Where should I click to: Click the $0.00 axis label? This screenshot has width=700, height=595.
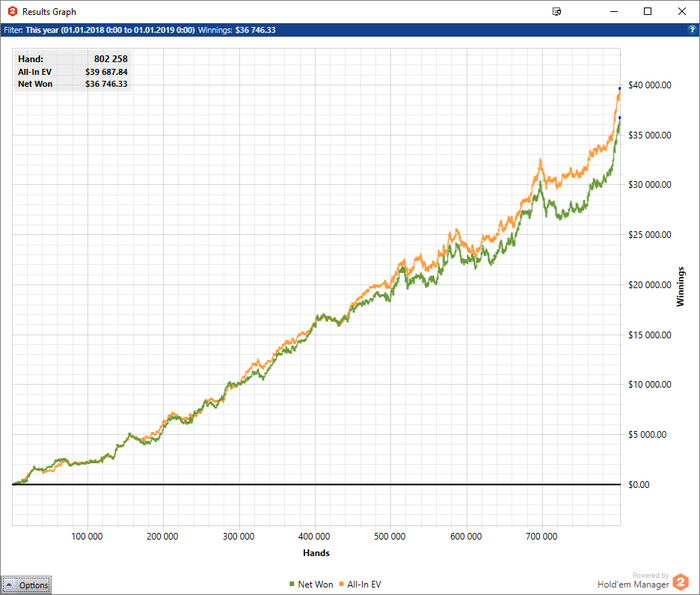click(639, 484)
